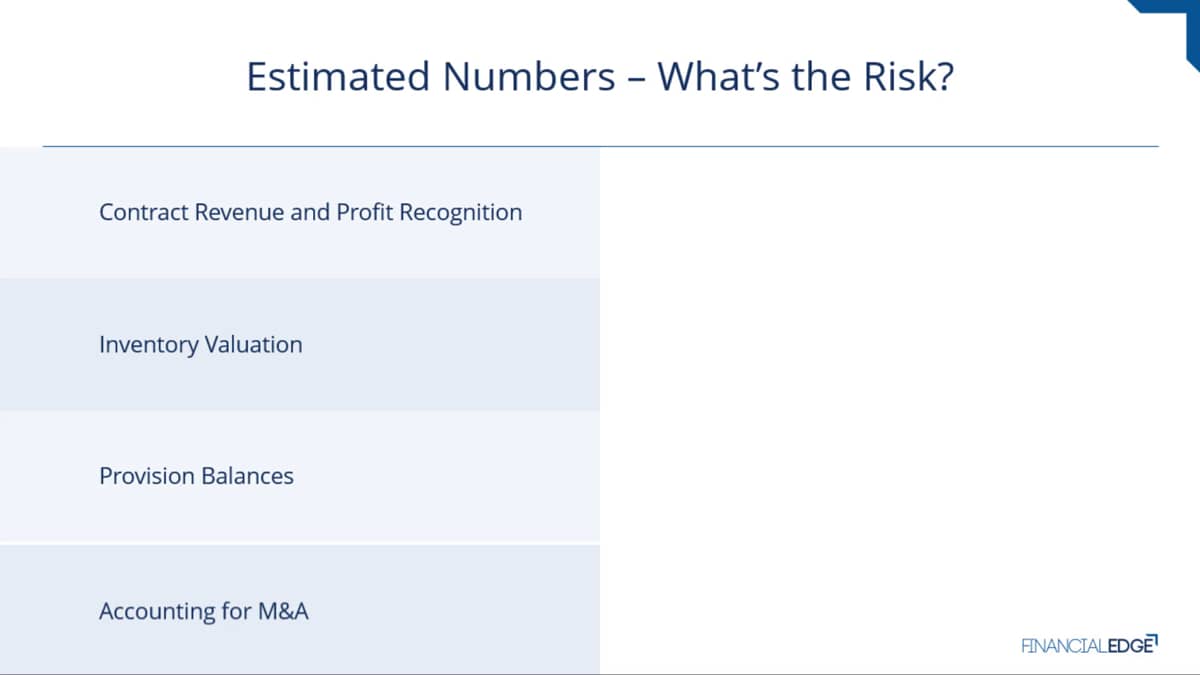The width and height of the screenshot is (1200, 675).
Task: Click the word Balances in third row
Action: (x=247, y=476)
